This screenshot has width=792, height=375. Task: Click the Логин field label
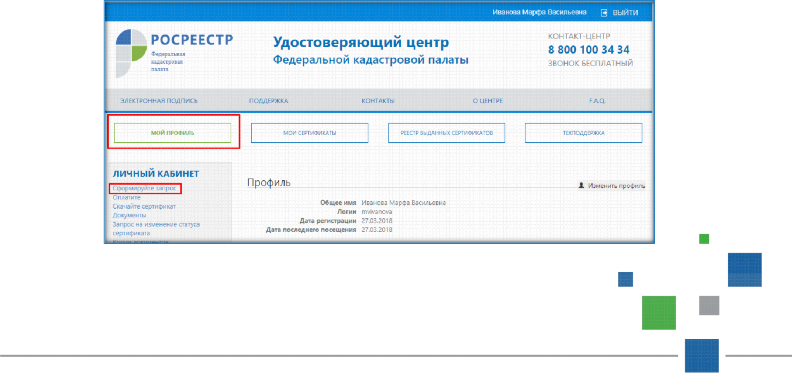(x=347, y=212)
